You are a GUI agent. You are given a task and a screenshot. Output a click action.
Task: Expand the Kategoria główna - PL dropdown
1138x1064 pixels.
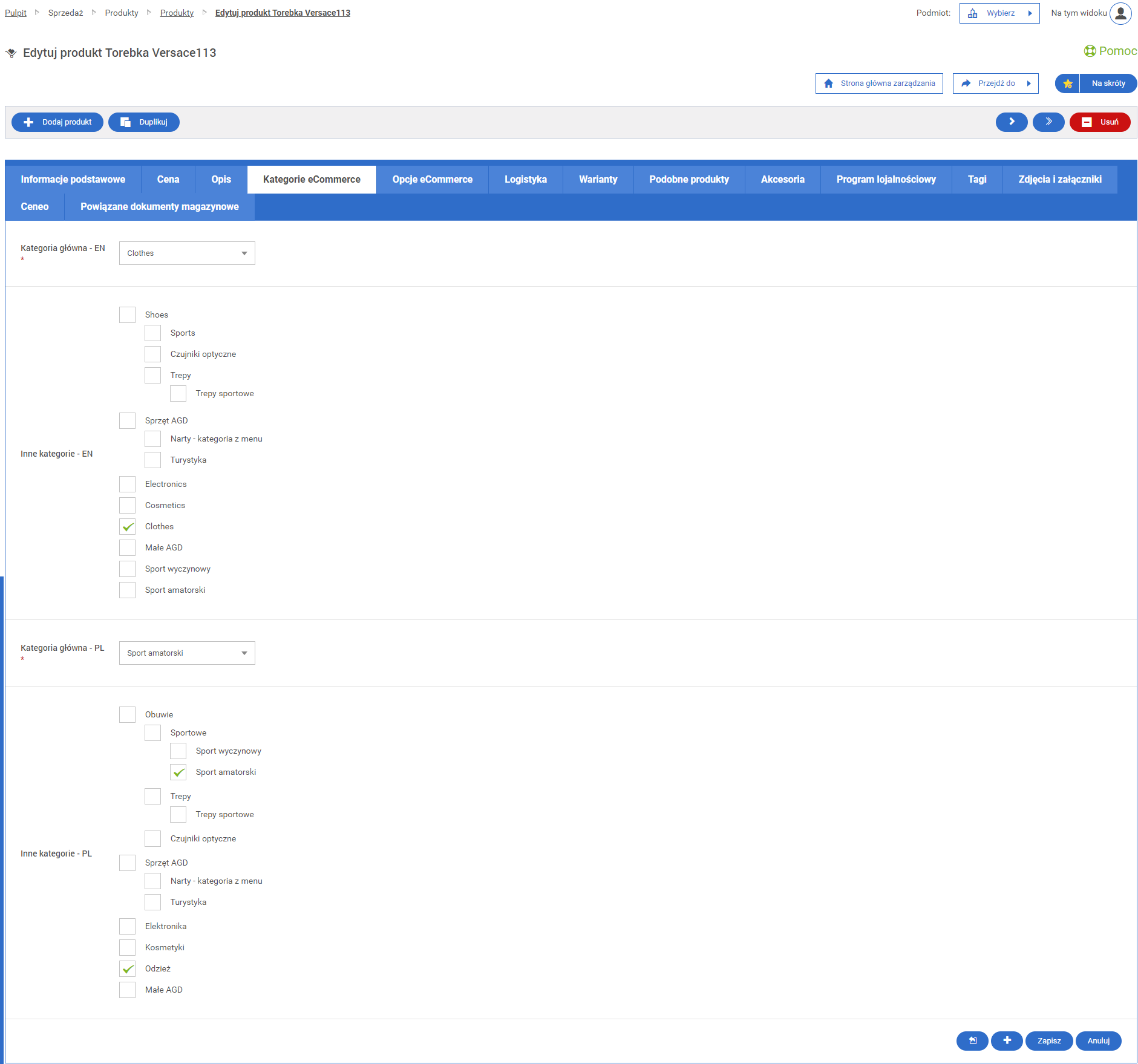click(187, 653)
